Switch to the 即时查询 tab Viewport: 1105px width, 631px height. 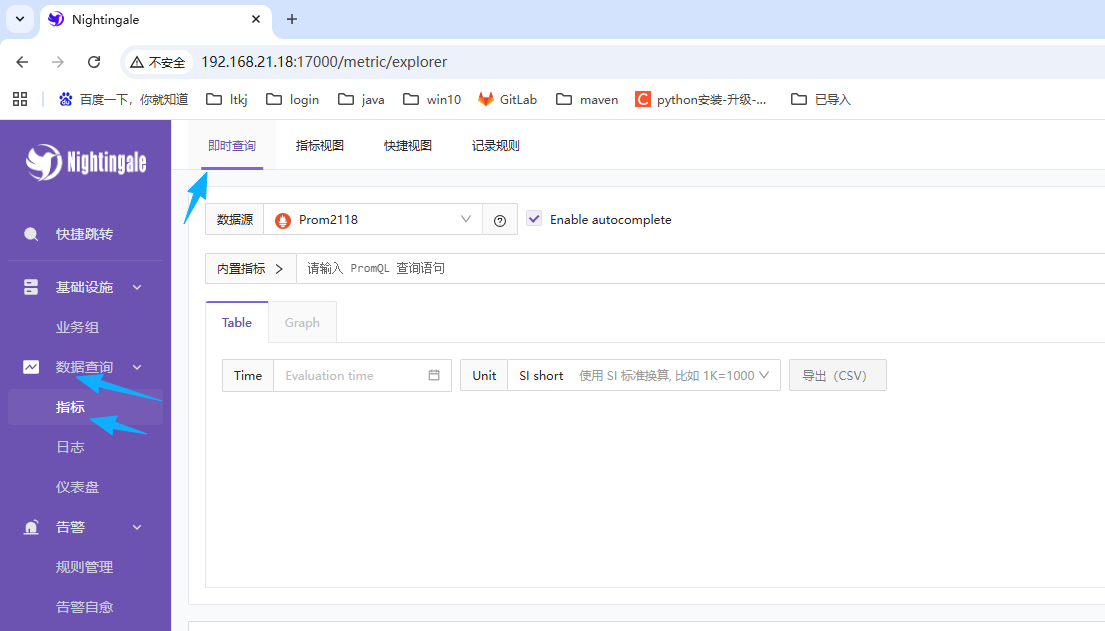pos(232,146)
